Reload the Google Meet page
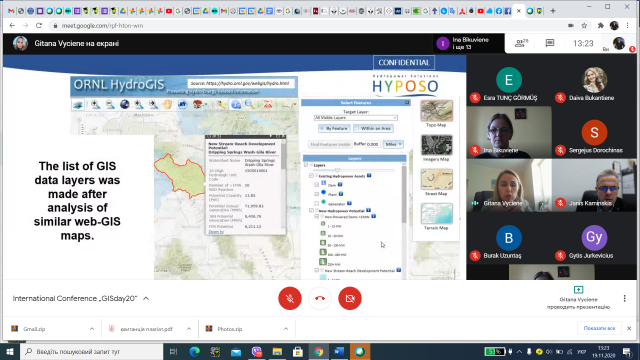This screenshot has width=640, height=360. (39, 25)
